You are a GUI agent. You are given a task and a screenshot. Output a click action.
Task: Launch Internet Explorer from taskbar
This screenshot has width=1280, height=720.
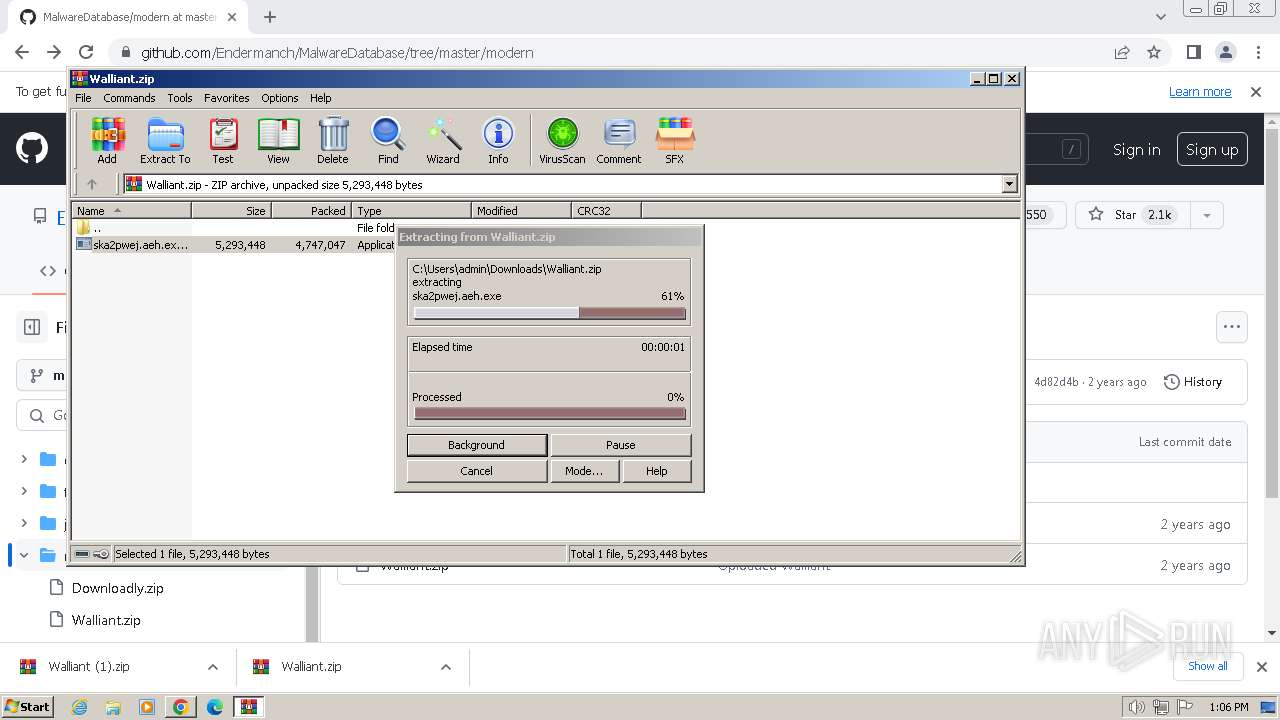(x=80, y=707)
